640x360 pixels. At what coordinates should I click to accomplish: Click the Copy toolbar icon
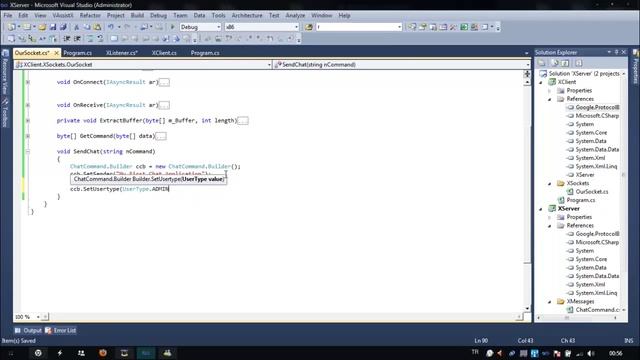[x=87, y=27]
